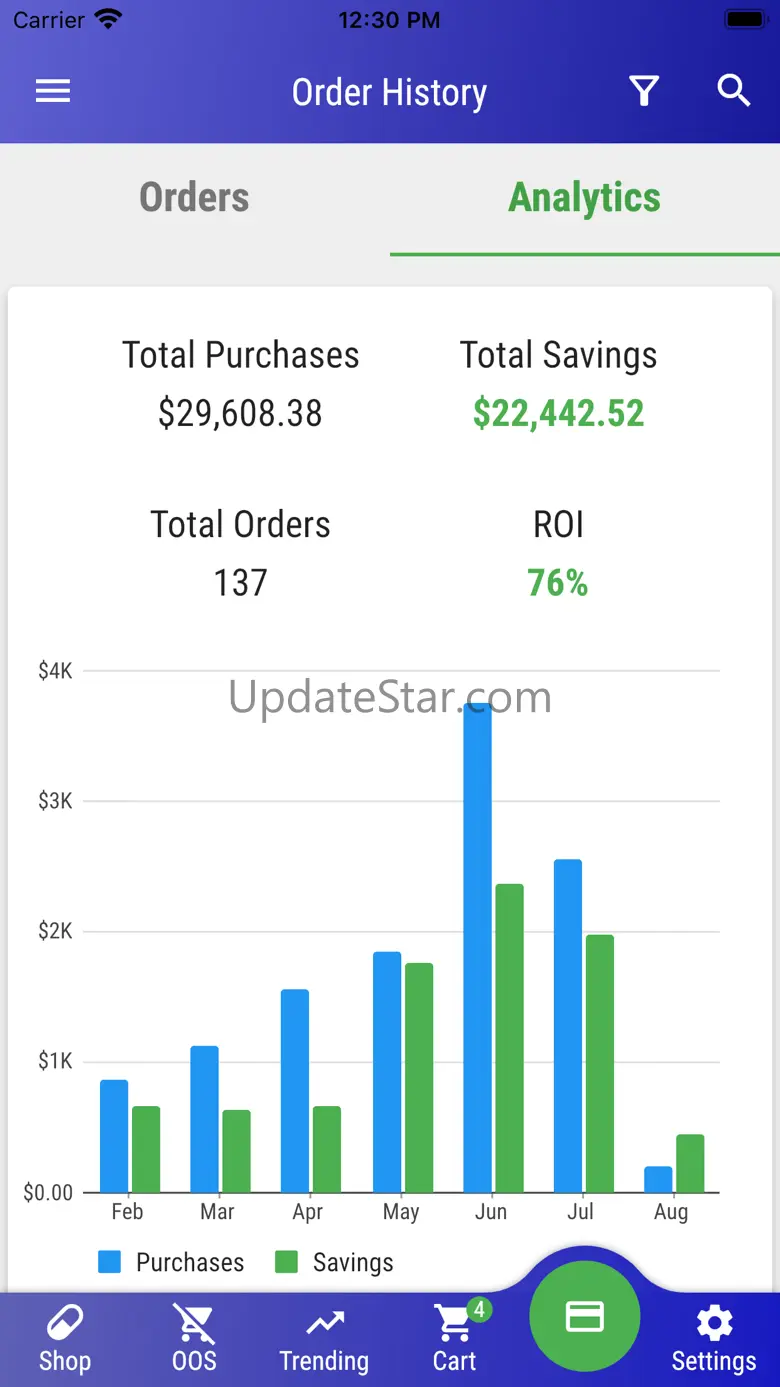This screenshot has height=1387, width=780.
Task: Tap the search magnifier icon
Action: tap(734, 91)
